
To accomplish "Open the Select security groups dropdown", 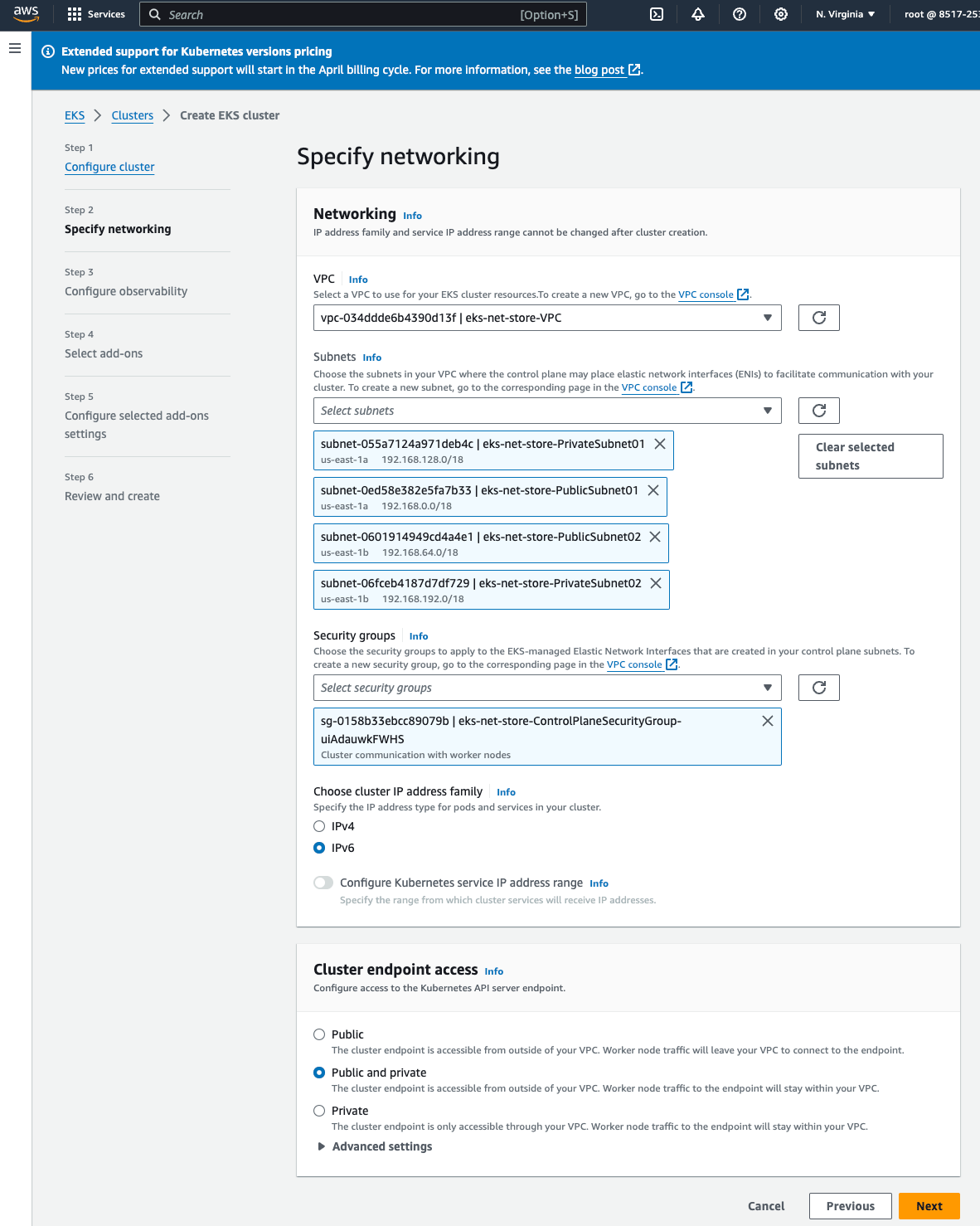I will point(547,688).
